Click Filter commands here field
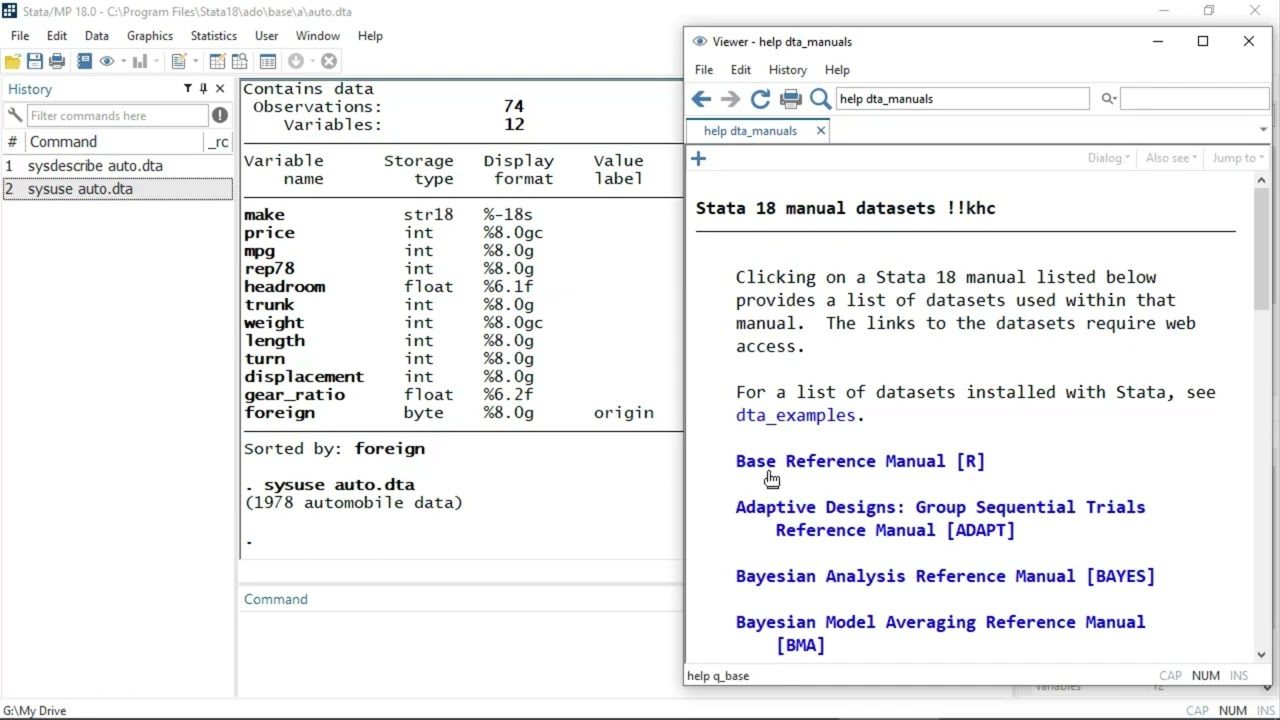The image size is (1280, 720). (x=117, y=115)
